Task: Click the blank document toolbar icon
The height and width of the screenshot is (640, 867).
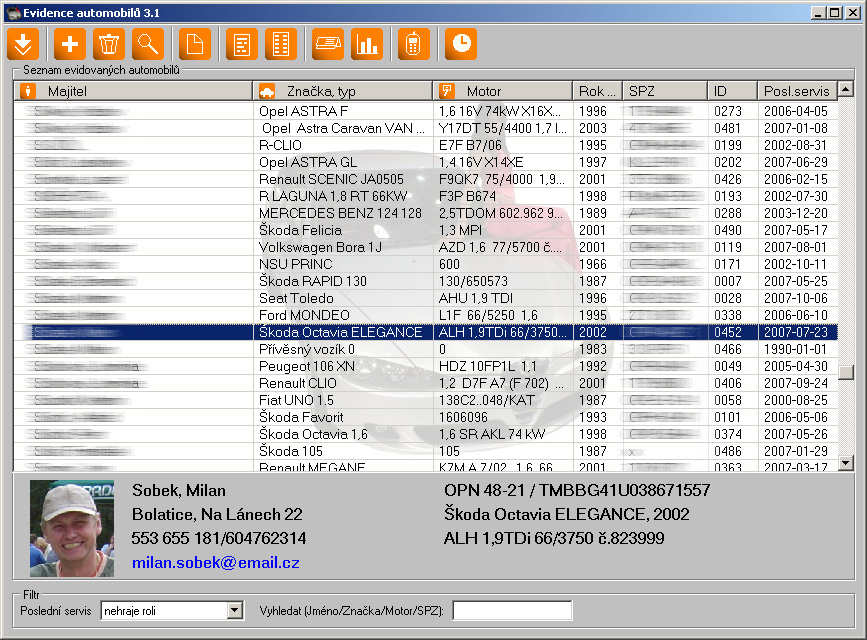Action: click(x=195, y=44)
